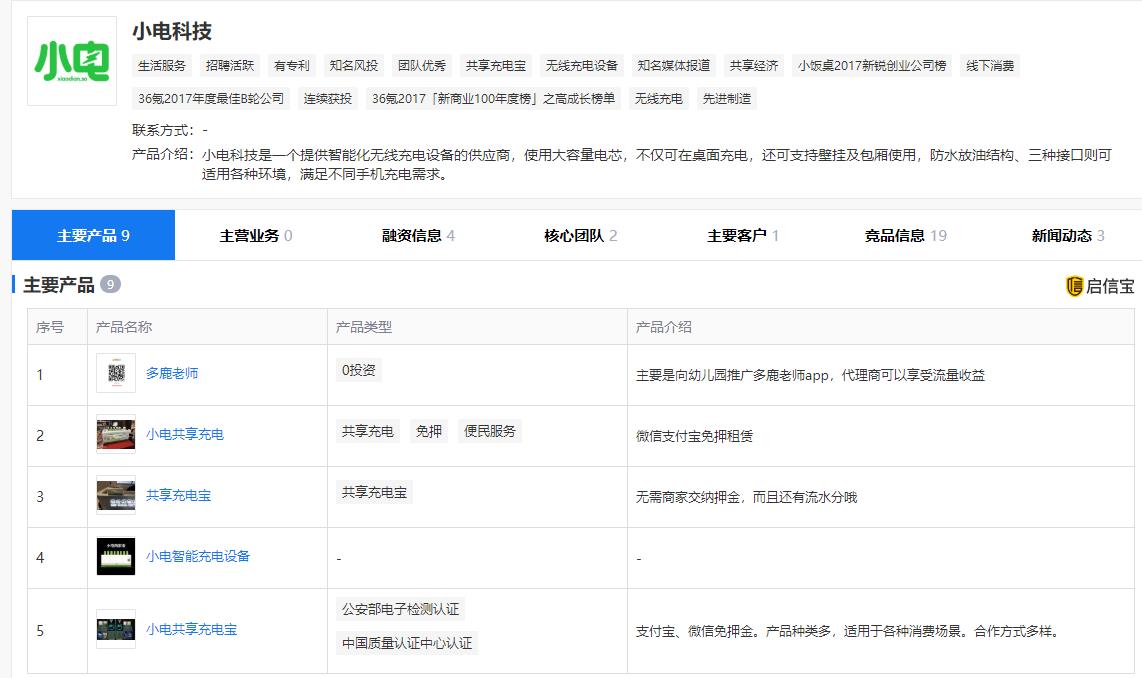Click the 知名风投 tag
The width and height of the screenshot is (1142, 678).
tap(354, 66)
